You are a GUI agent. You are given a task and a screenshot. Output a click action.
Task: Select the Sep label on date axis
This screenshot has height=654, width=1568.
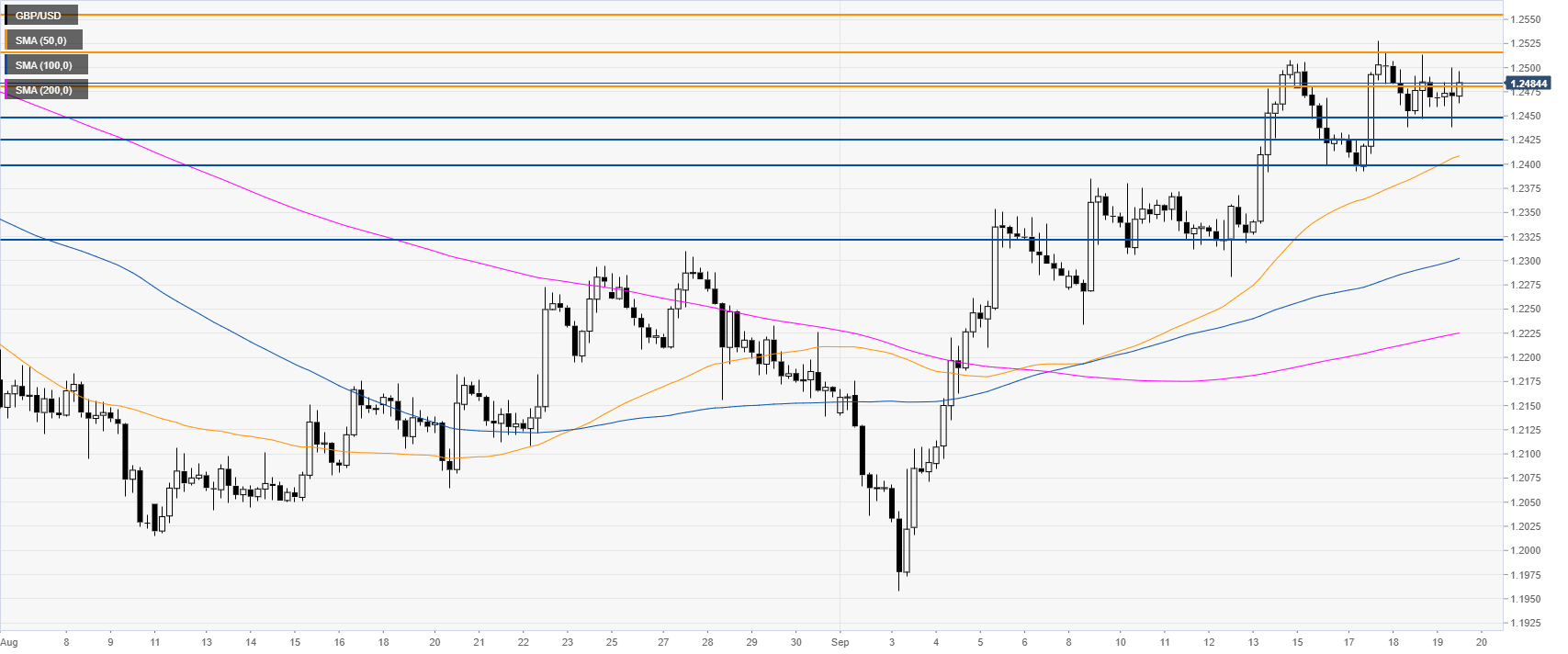[x=840, y=642]
